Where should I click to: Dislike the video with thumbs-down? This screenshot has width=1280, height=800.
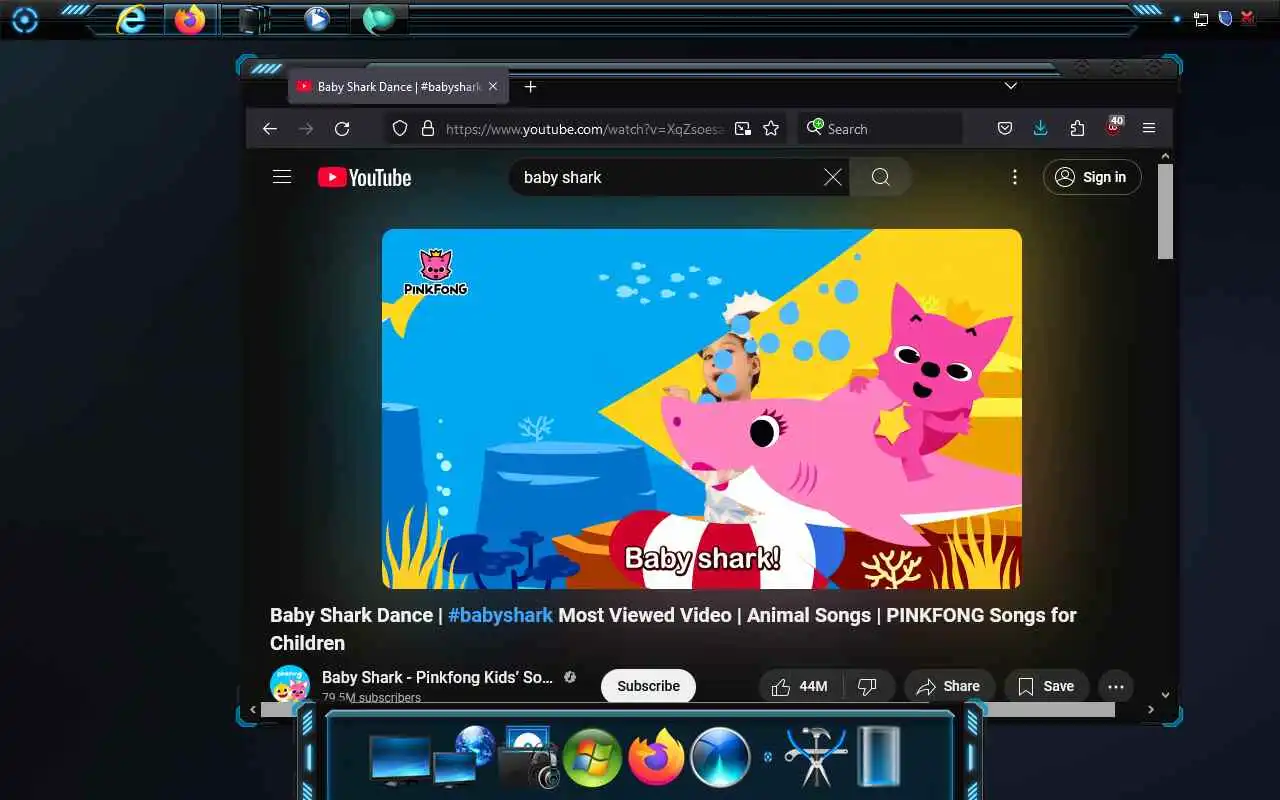coord(868,686)
